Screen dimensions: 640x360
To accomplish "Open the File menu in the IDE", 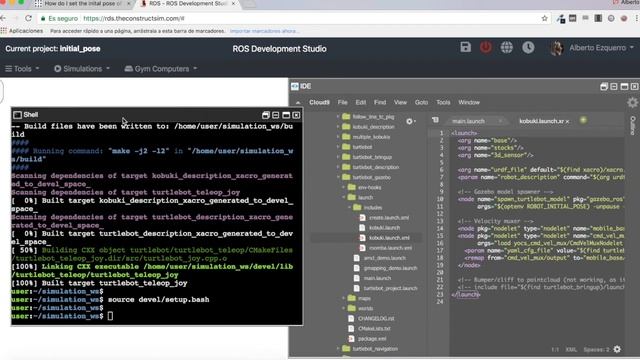I will 342,102.
